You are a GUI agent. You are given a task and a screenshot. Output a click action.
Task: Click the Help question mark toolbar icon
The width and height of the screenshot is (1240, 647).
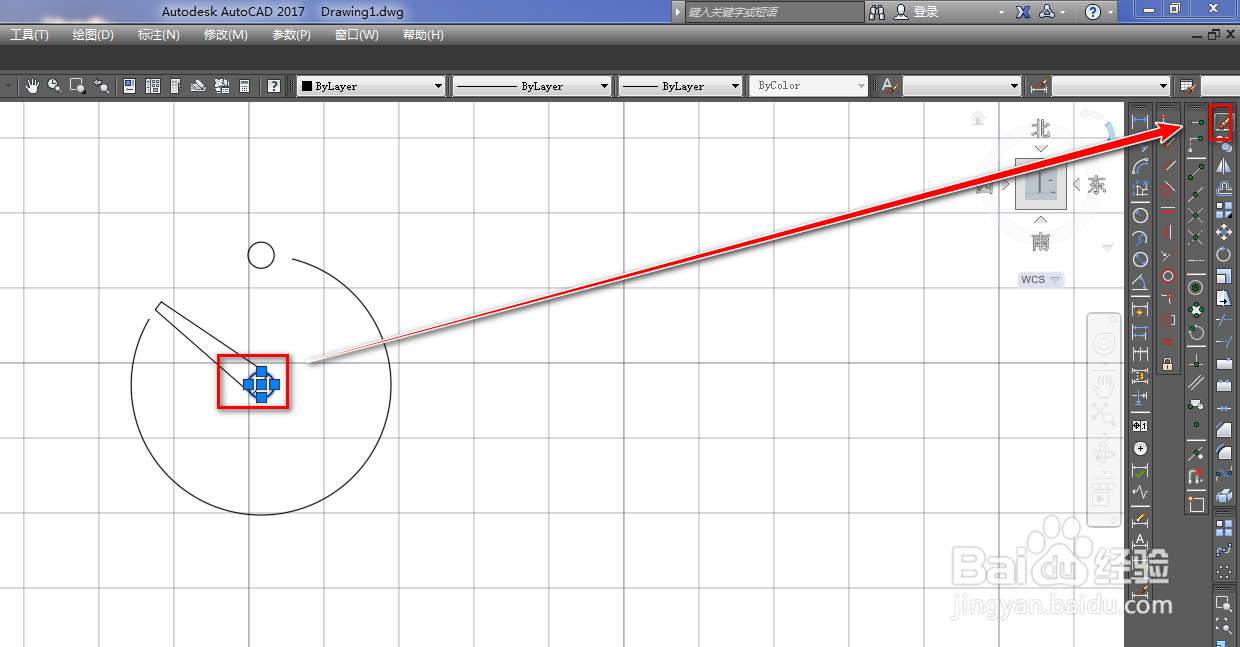pos(274,86)
